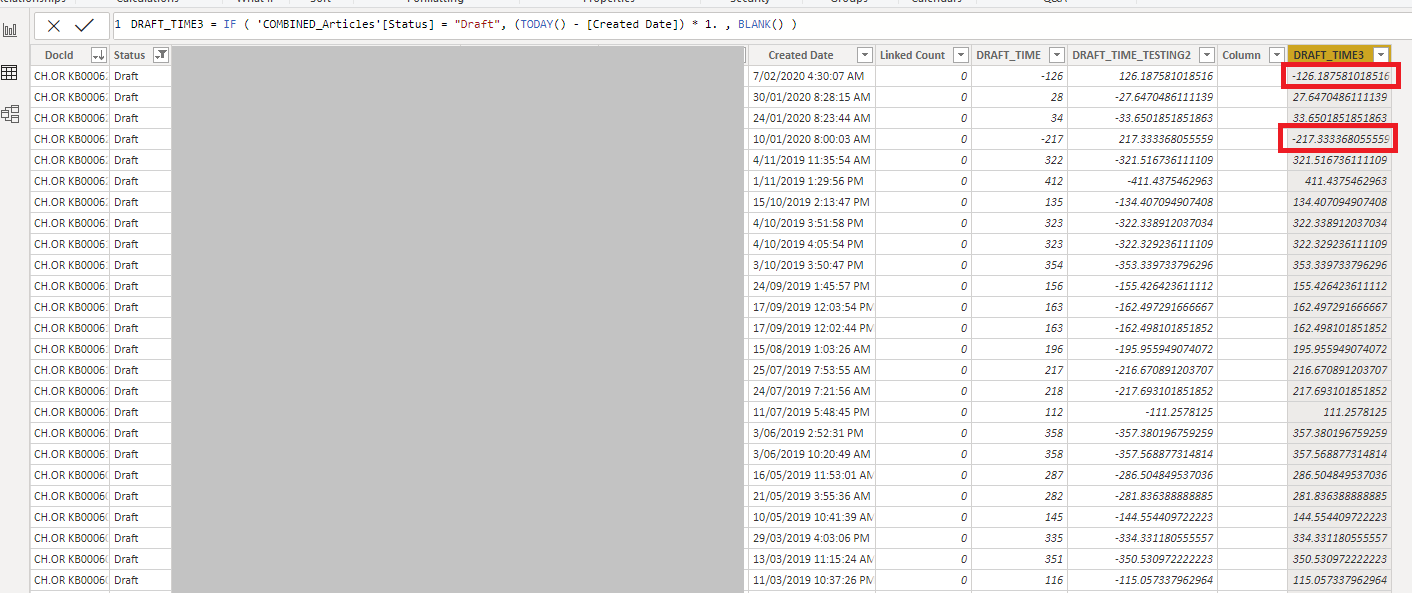Click the Linked Count 0 in the 21/05/2019 row
Image resolution: width=1412 pixels, height=593 pixels.
pos(923,496)
